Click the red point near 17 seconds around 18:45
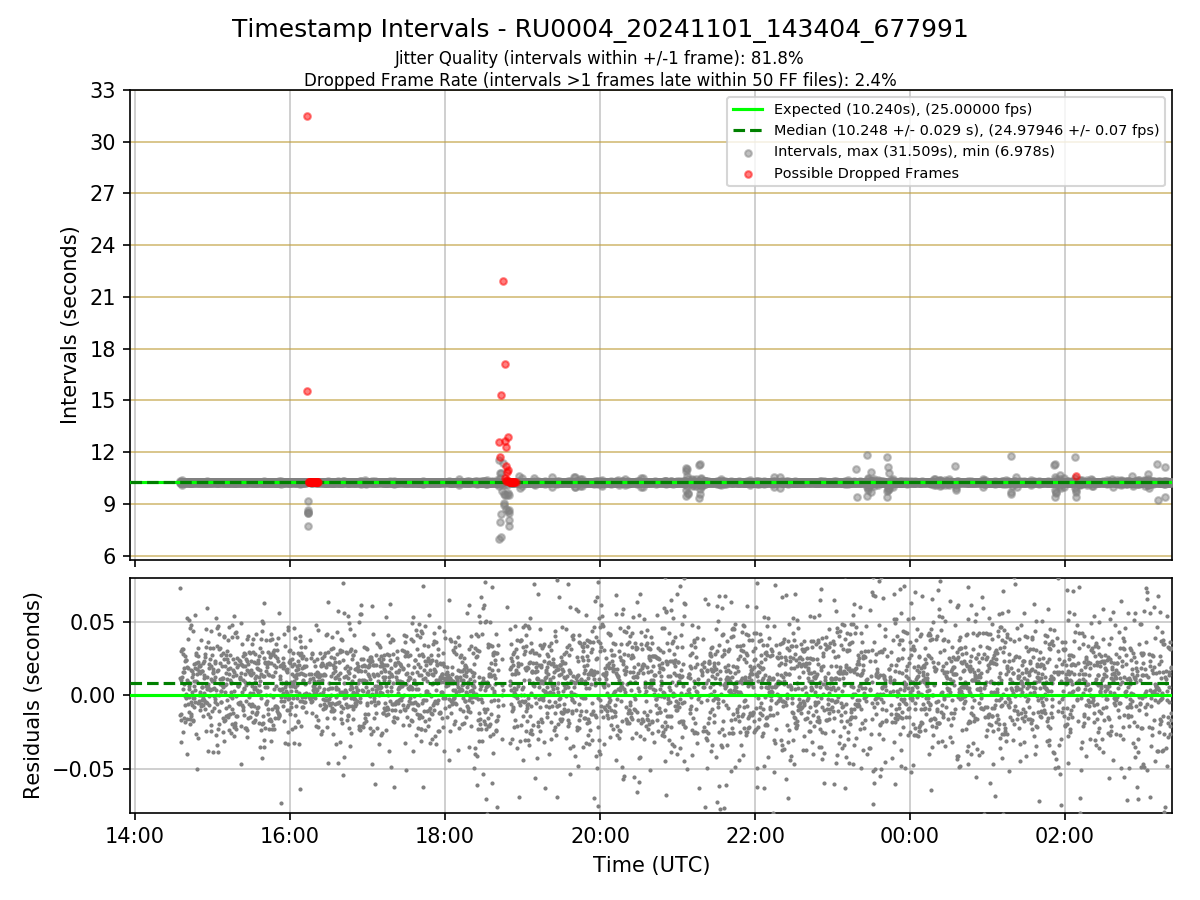This screenshot has height=900, width=1200. coord(505,364)
